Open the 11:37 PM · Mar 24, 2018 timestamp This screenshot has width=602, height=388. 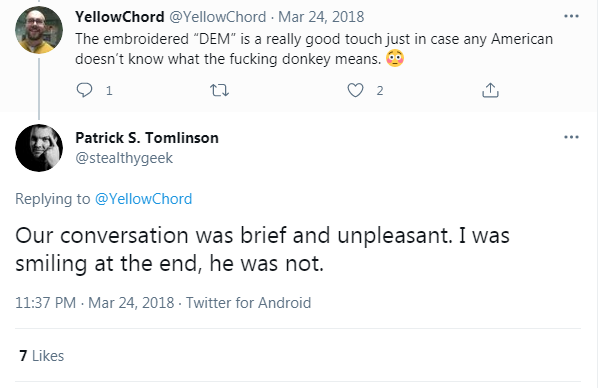(94, 303)
